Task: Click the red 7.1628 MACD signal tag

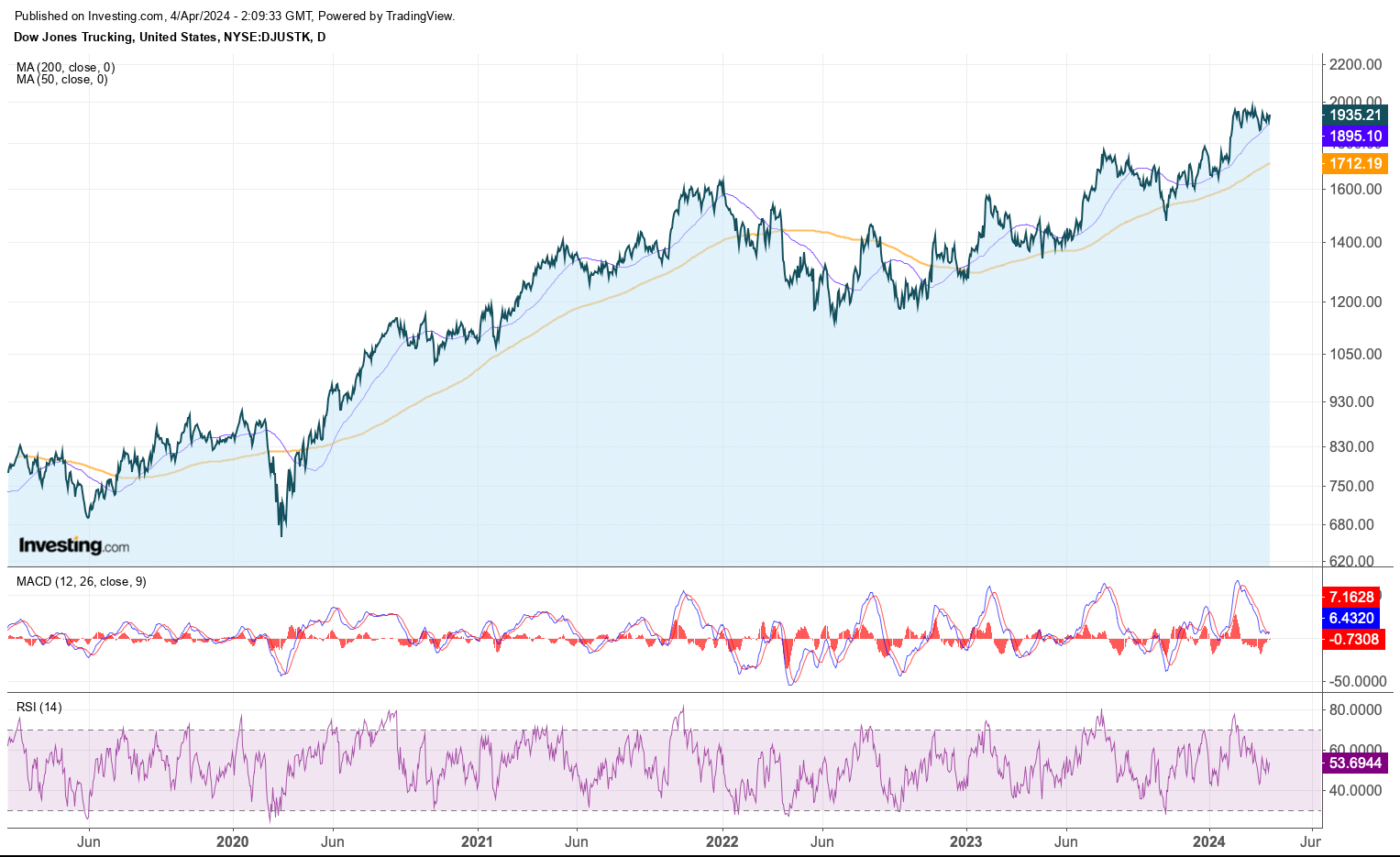Action: point(1351,598)
